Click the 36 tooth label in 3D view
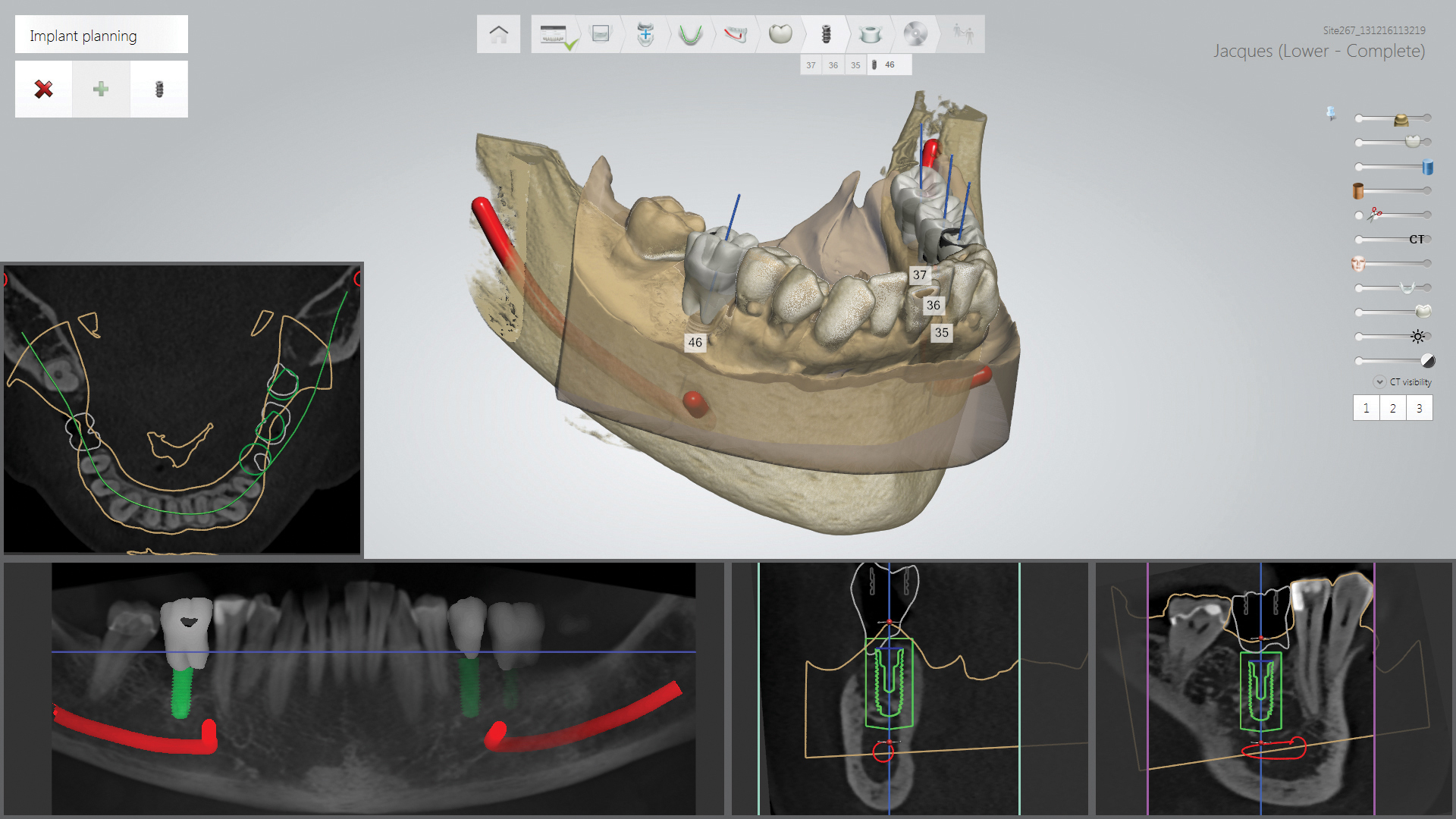1456x819 pixels. (933, 305)
